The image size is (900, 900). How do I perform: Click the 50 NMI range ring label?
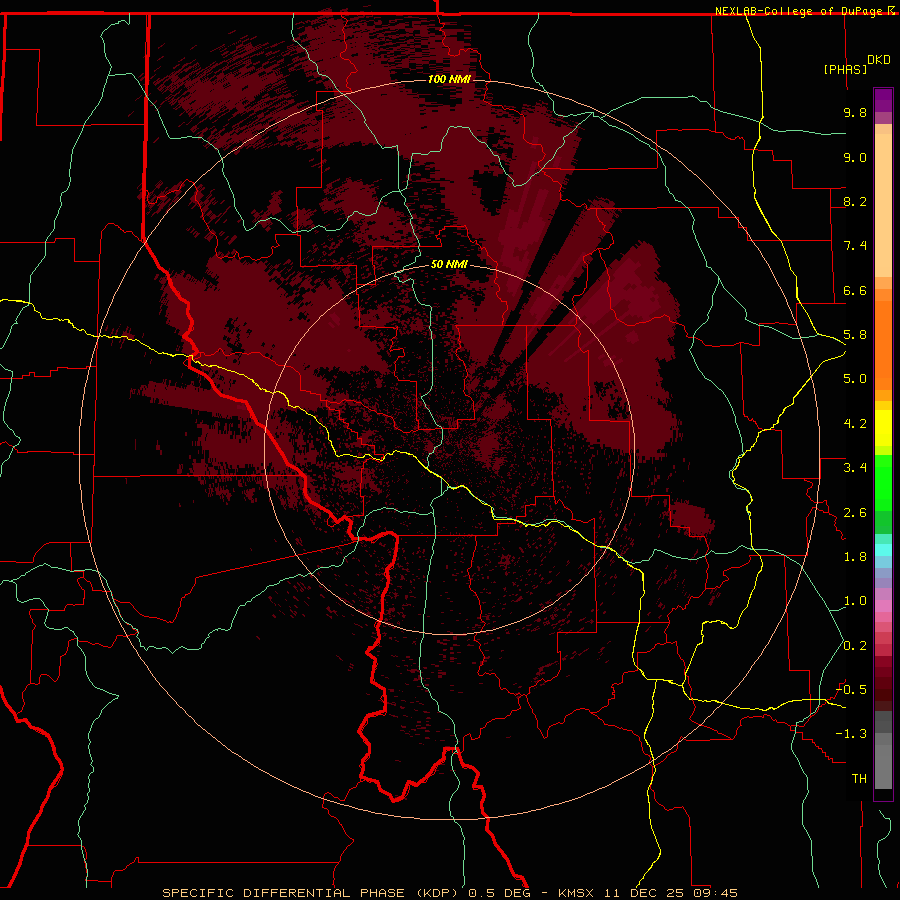coord(449,264)
